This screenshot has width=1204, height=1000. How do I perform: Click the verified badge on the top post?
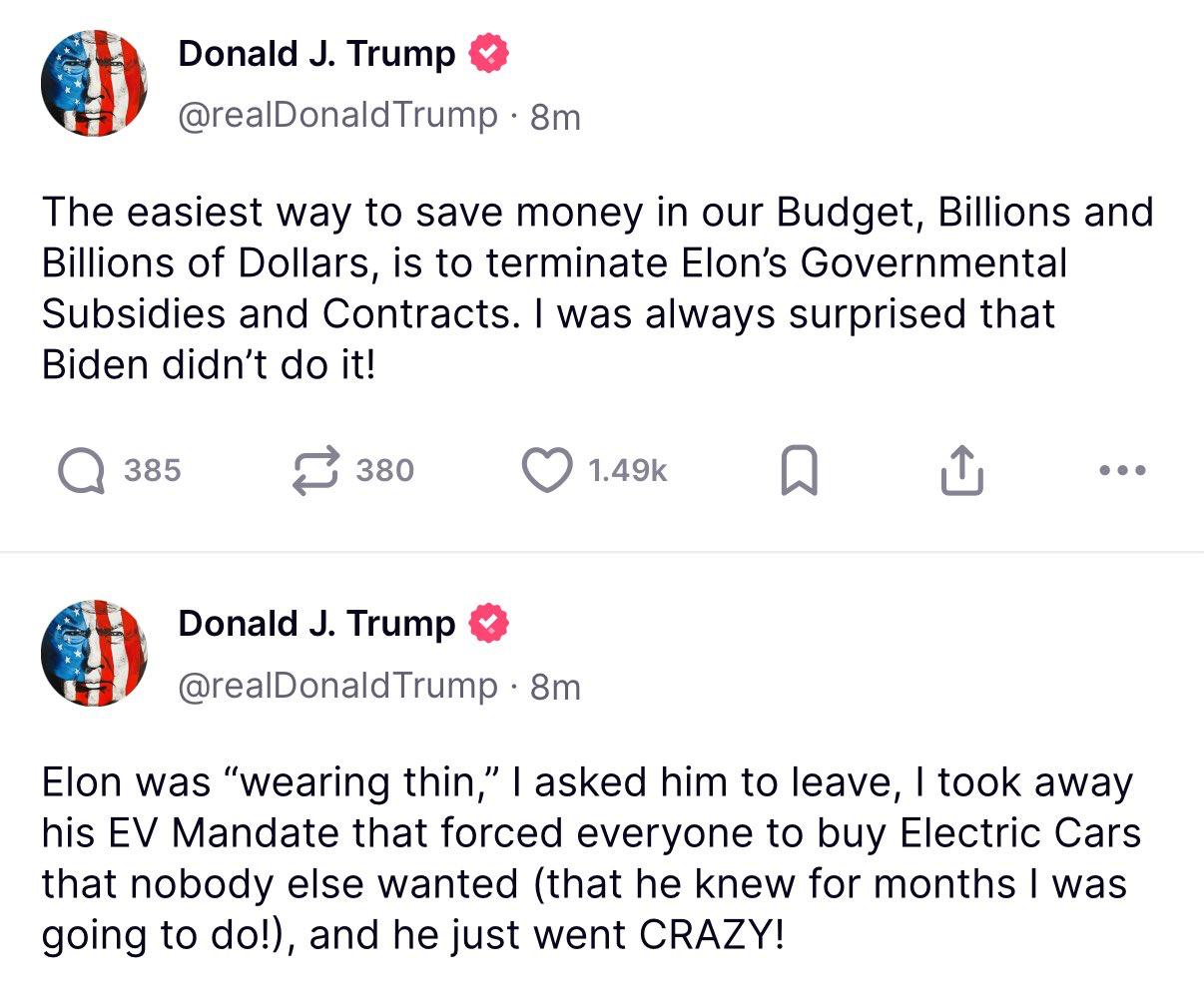[x=488, y=53]
